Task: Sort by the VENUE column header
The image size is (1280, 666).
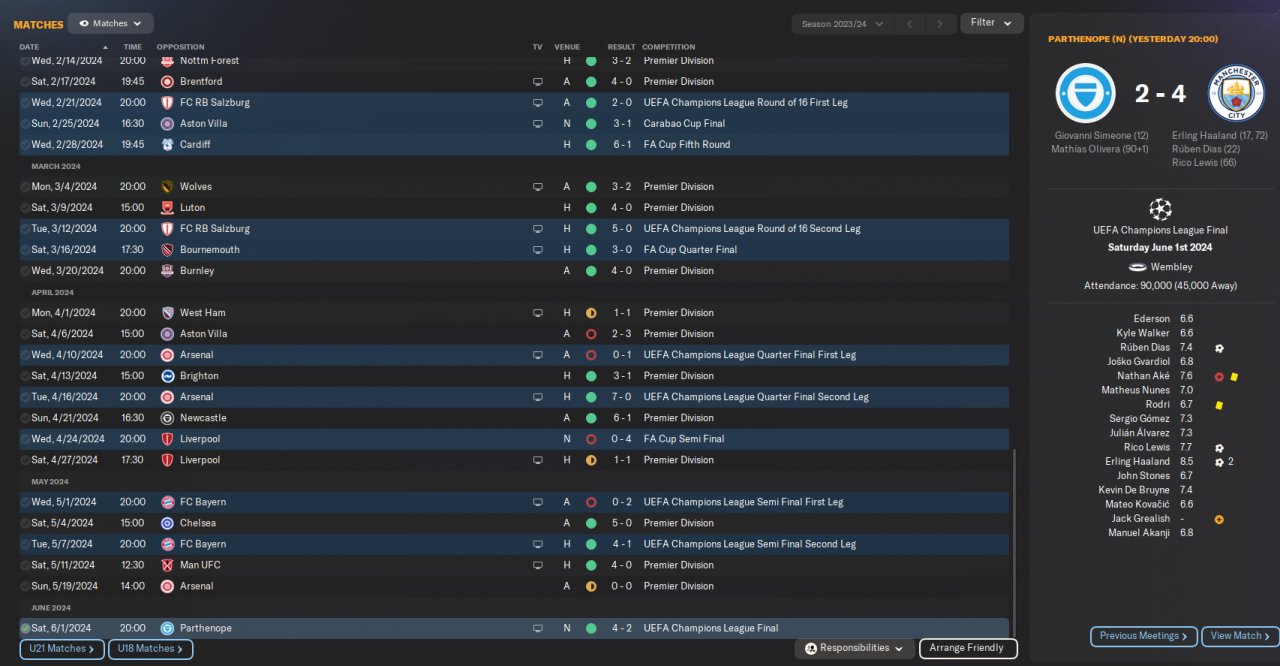Action: (567, 47)
